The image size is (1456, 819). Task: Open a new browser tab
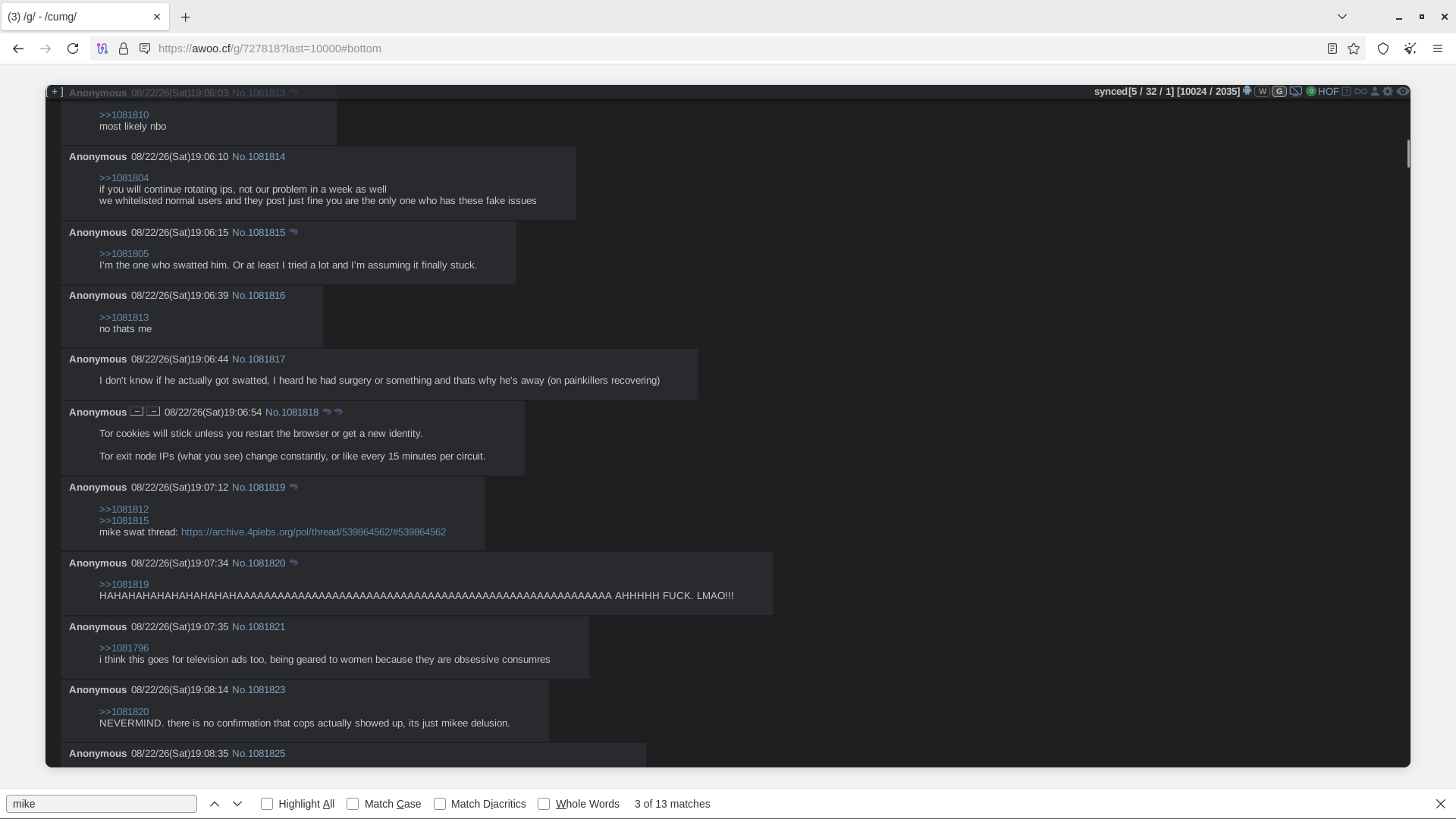coord(186,17)
